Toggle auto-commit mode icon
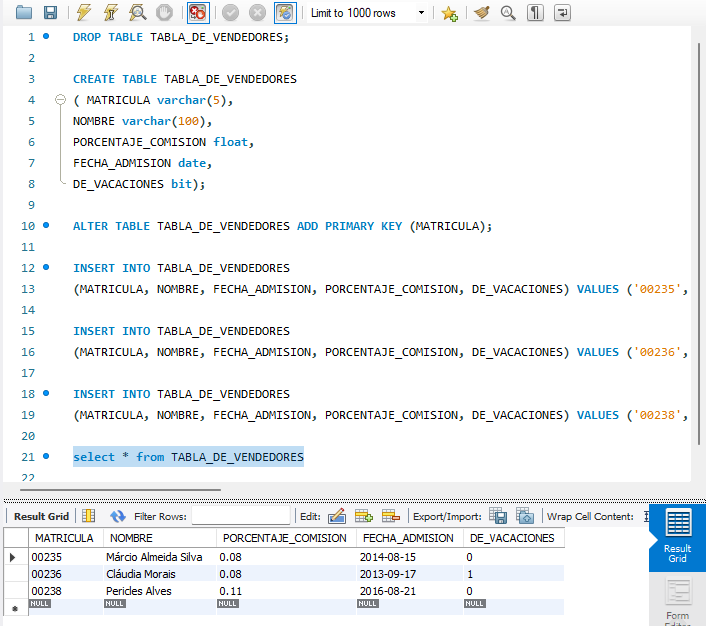The height and width of the screenshot is (626, 706). pyautogui.click(x=285, y=13)
